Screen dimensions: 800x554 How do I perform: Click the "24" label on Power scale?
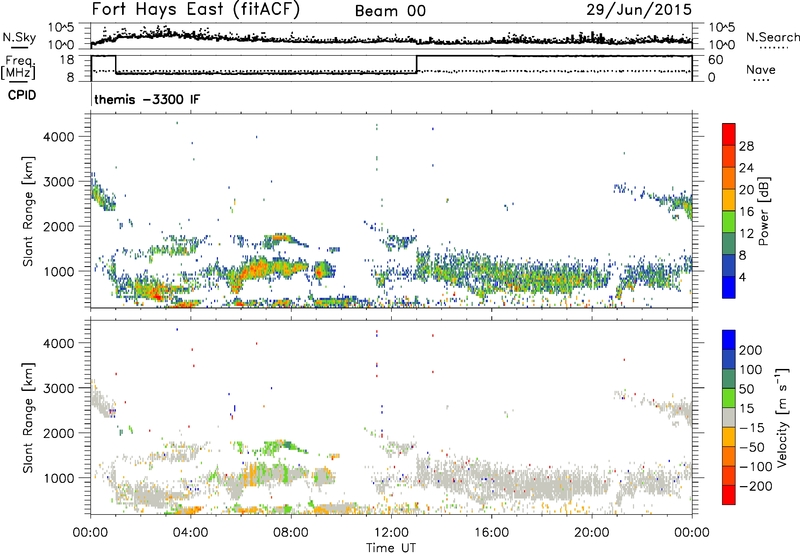746,168
